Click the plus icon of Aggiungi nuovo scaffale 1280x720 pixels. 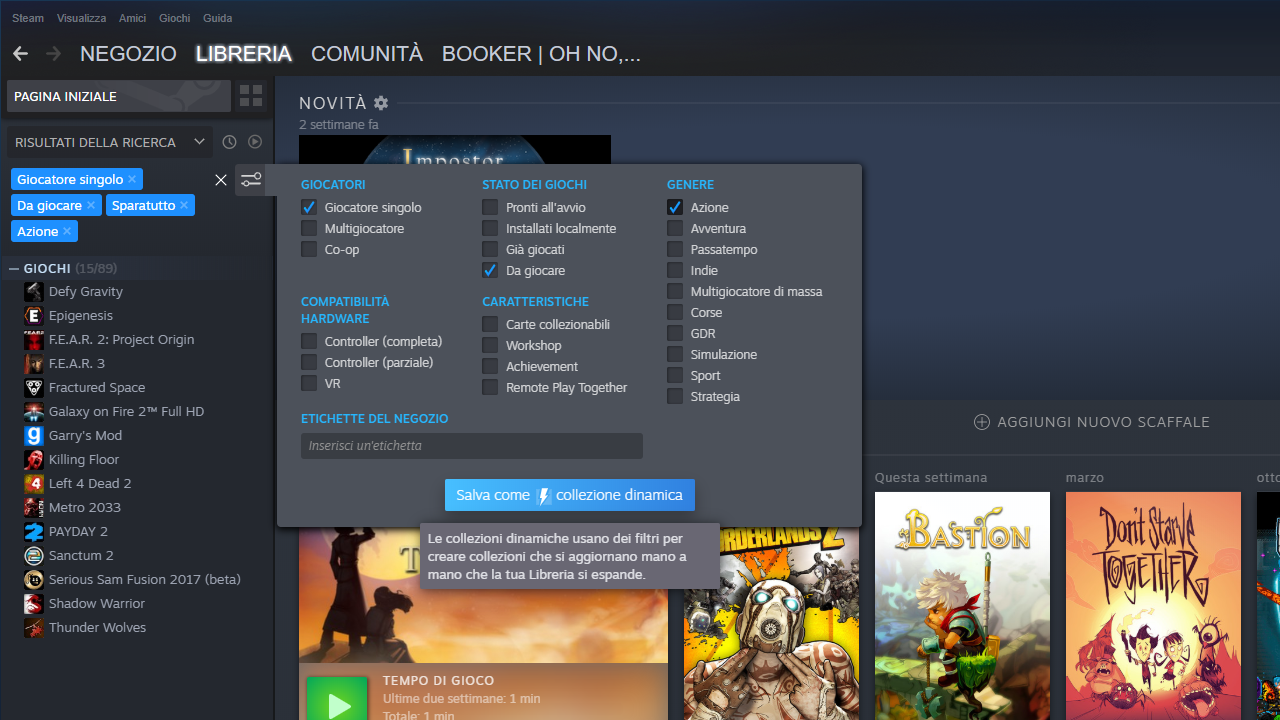982,422
